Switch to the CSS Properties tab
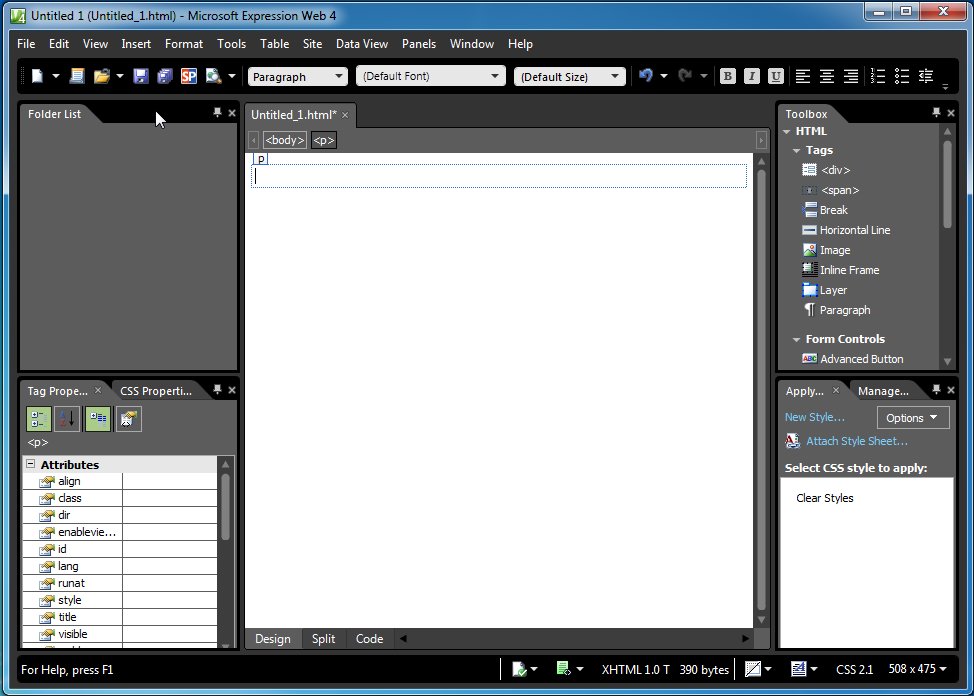Image resolution: width=974 pixels, height=696 pixels. point(156,391)
